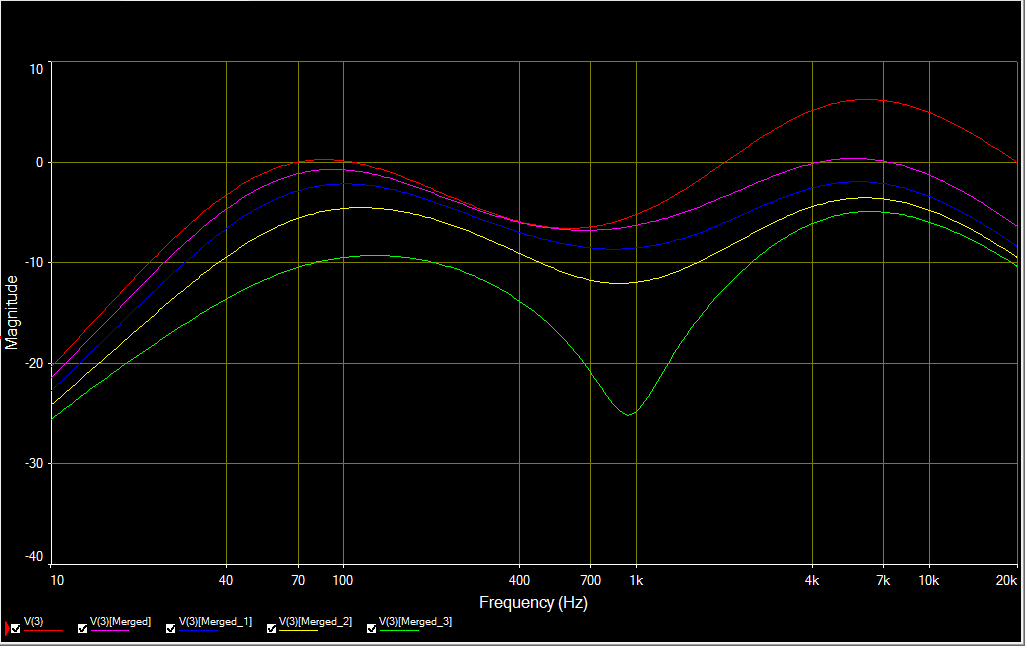Click the Frequency (Hz) axis title

(x=533, y=602)
